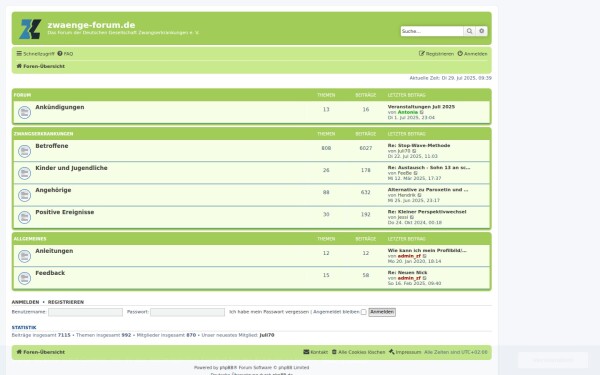Open newest member Juli70 profile
This screenshot has height=375, width=600.
[x=267, y=335]
